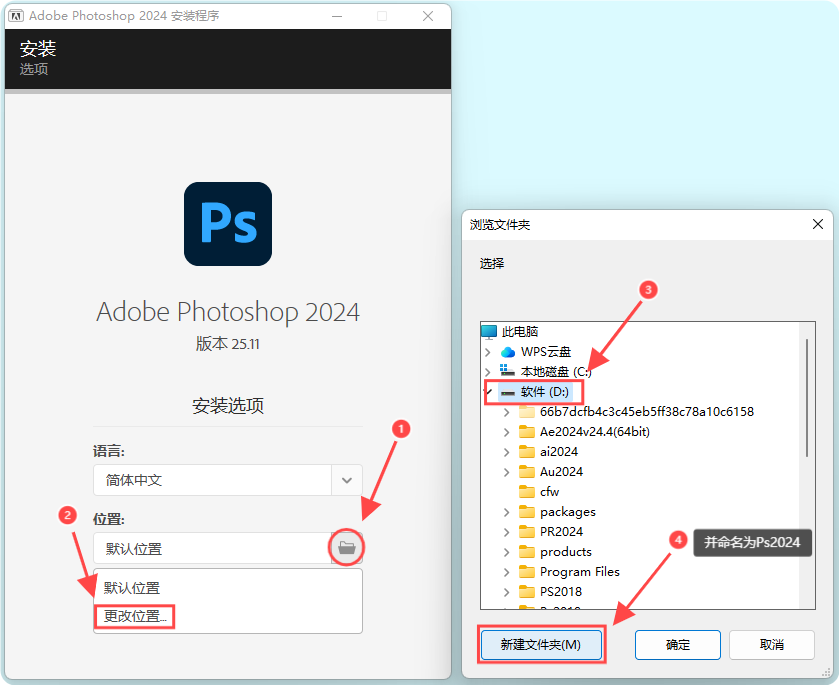This screenshot has height=685, width=839.
Task: Click the 安装选项 heading
Action: click(228, 406)
